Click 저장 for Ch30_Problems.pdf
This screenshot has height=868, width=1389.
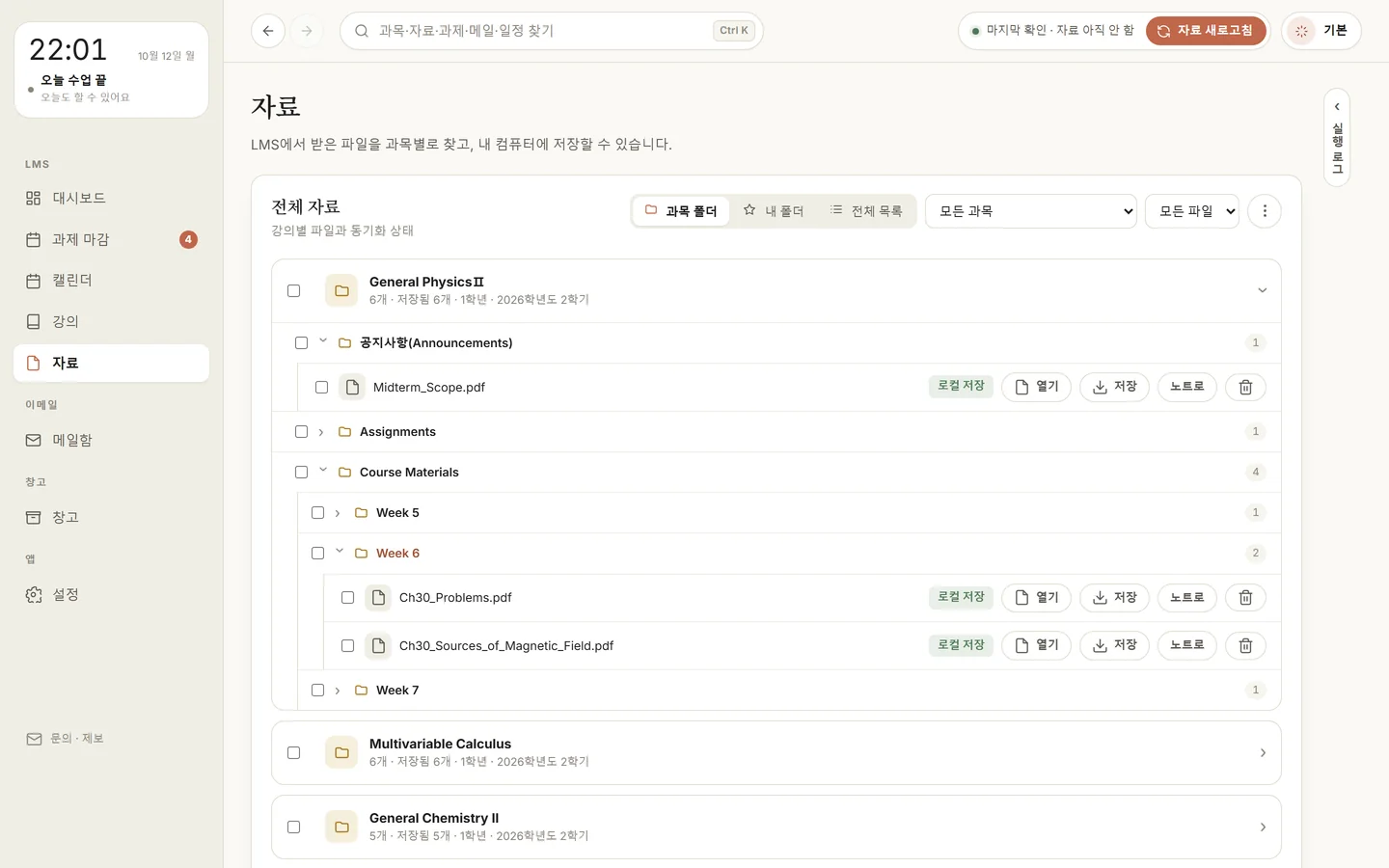[x=1114, y=598]
